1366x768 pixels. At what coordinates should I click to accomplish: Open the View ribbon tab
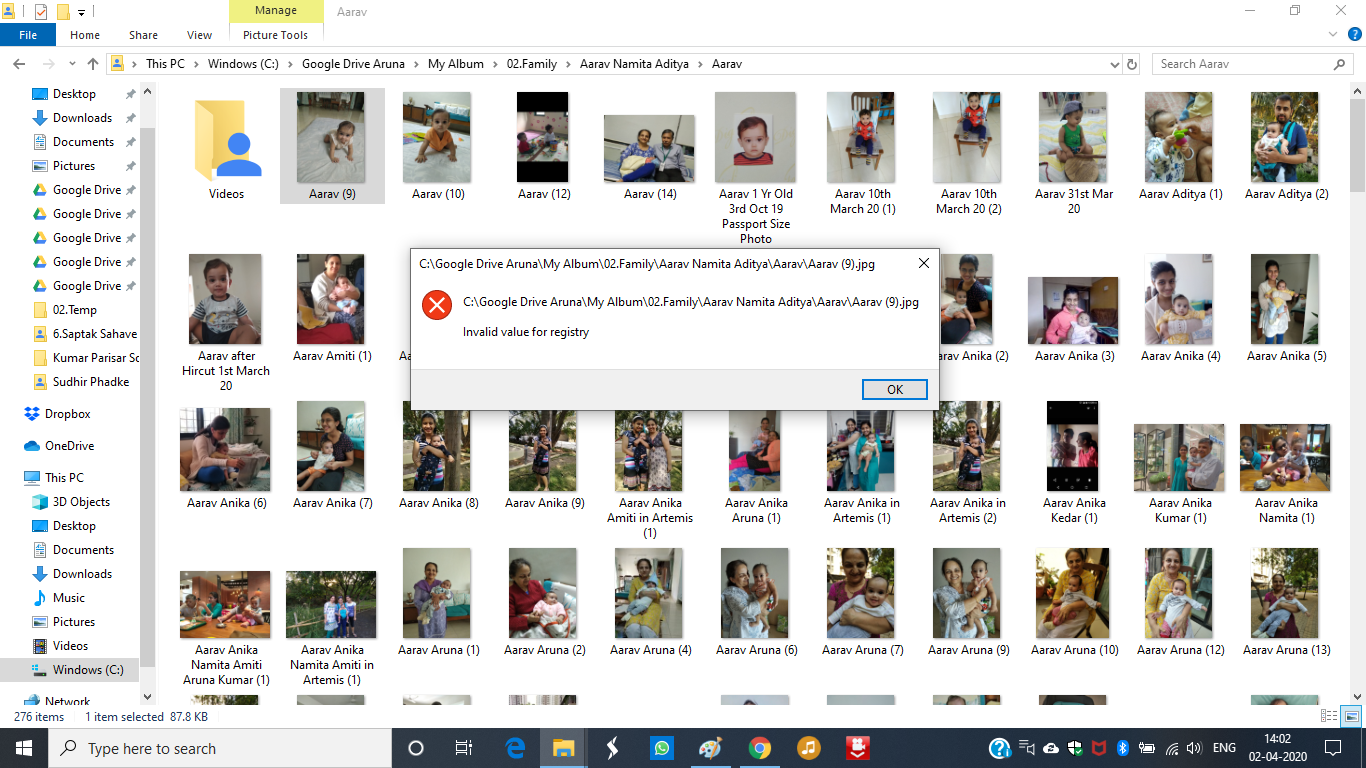click(x=199, y=35)
